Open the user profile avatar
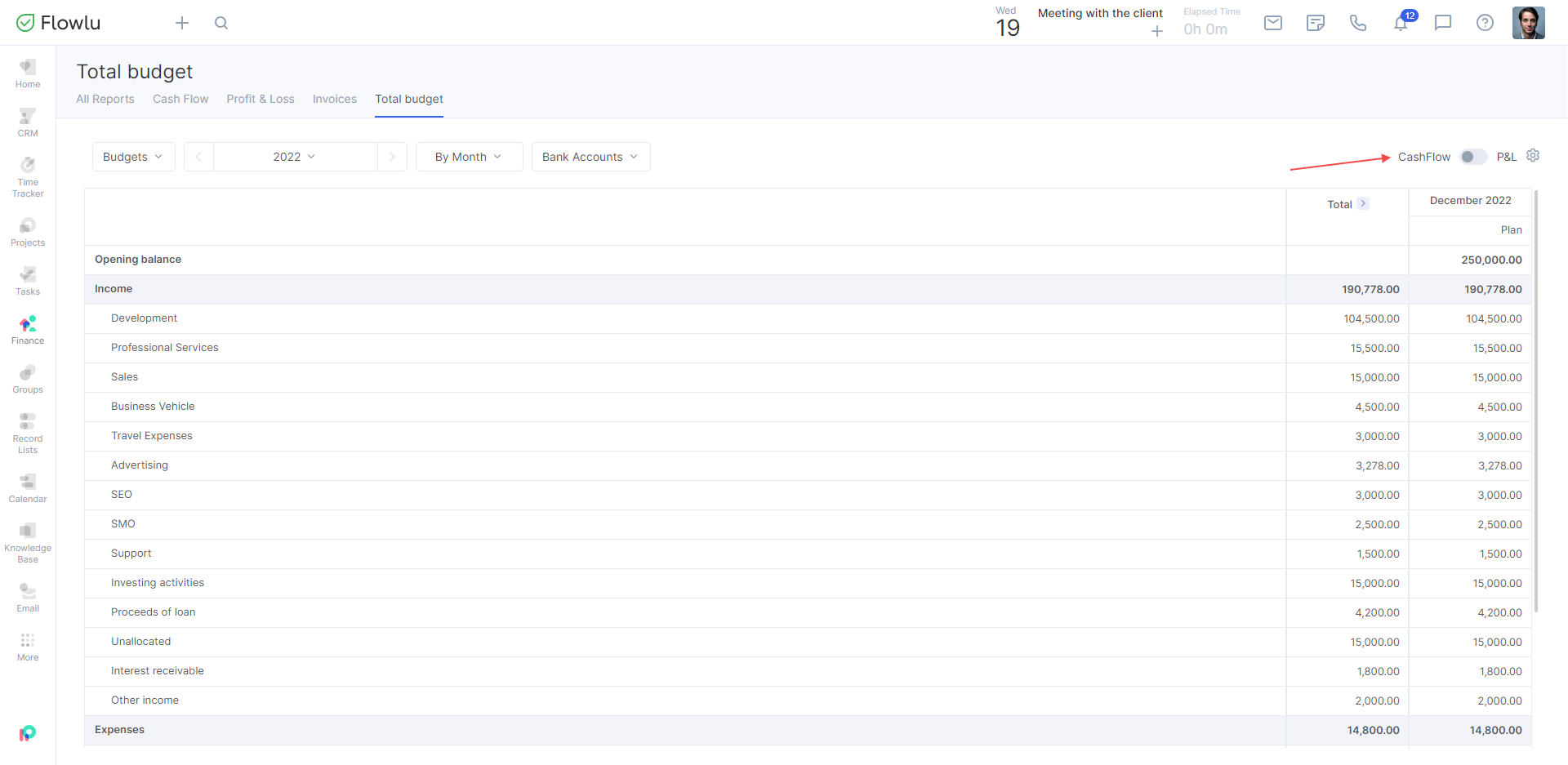Screen dimensions: 1568x765 click(x=1528, y=23)
